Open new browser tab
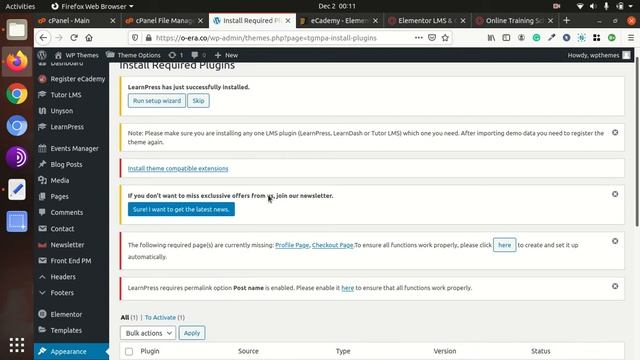Screen dimensions: 640x360 [x=566, y=20]
